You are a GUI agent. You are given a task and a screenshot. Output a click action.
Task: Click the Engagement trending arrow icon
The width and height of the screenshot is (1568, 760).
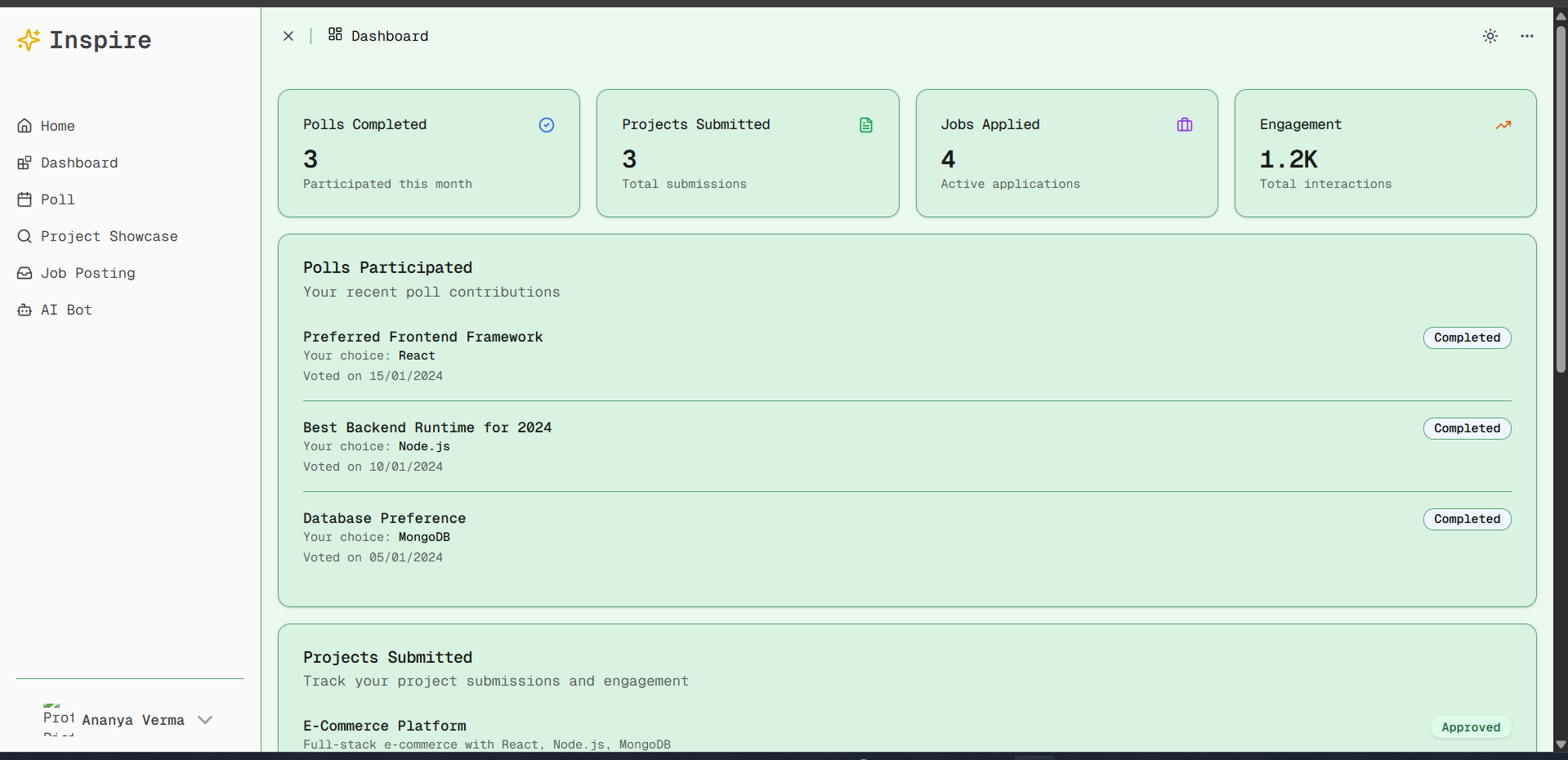pos(1503,125)
